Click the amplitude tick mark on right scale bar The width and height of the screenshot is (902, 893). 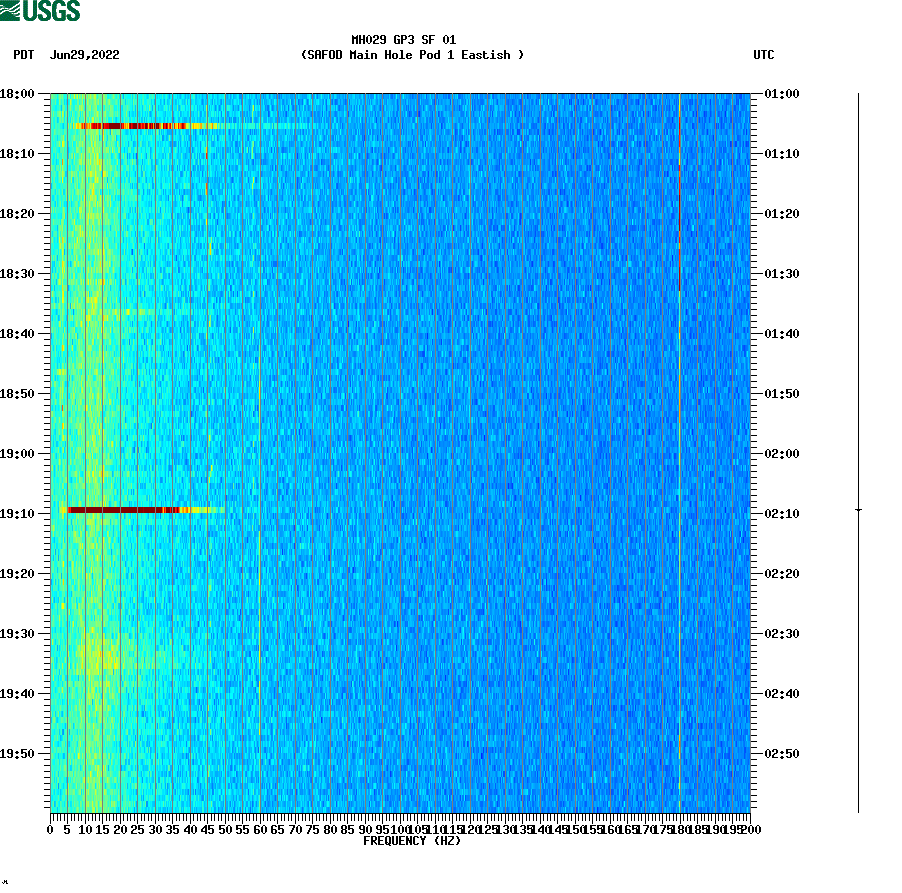[857, 509]
